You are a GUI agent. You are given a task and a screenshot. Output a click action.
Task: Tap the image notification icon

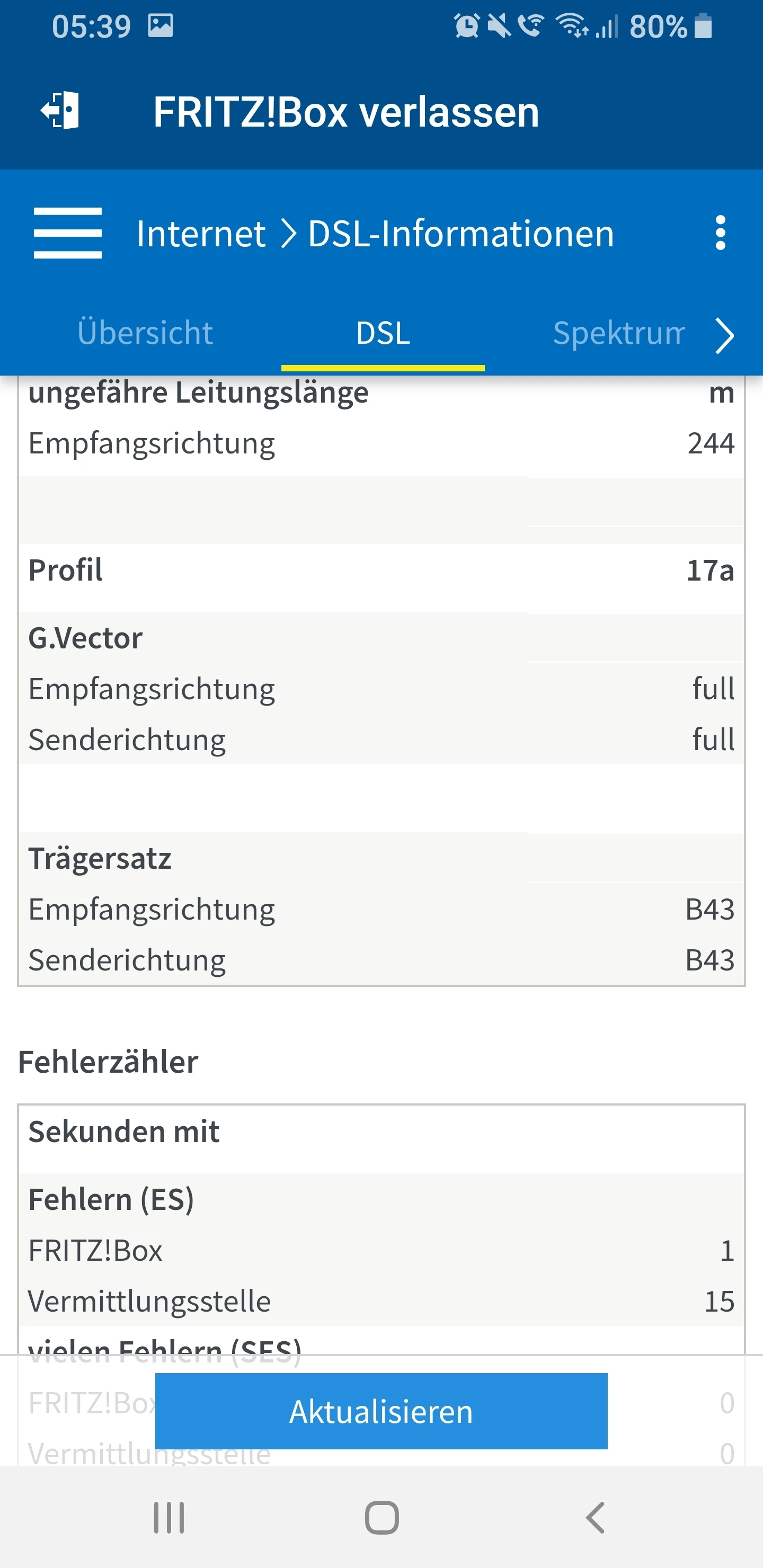pos(161,26)
